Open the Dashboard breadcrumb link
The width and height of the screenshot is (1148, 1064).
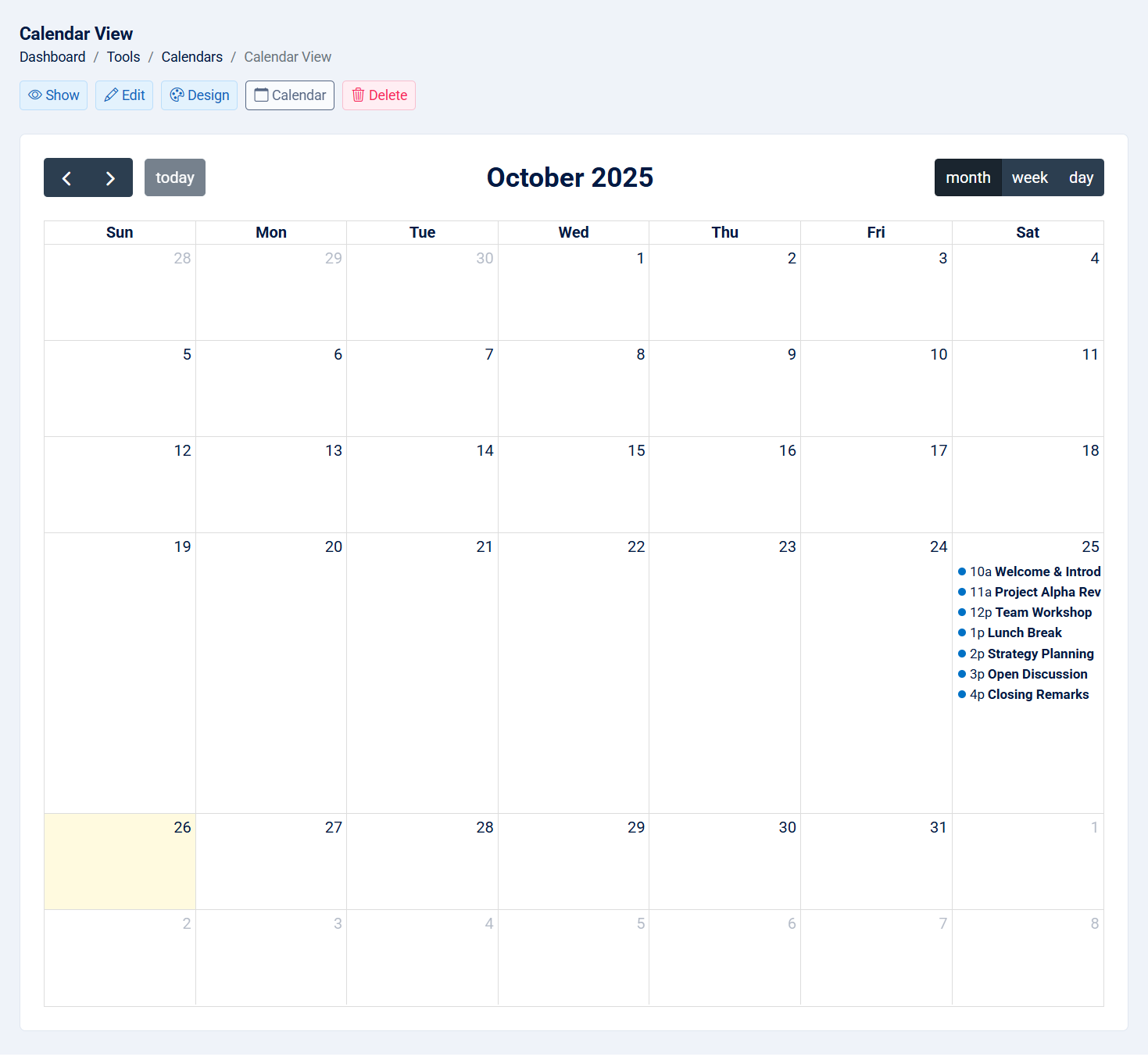[x=52, y=57]
